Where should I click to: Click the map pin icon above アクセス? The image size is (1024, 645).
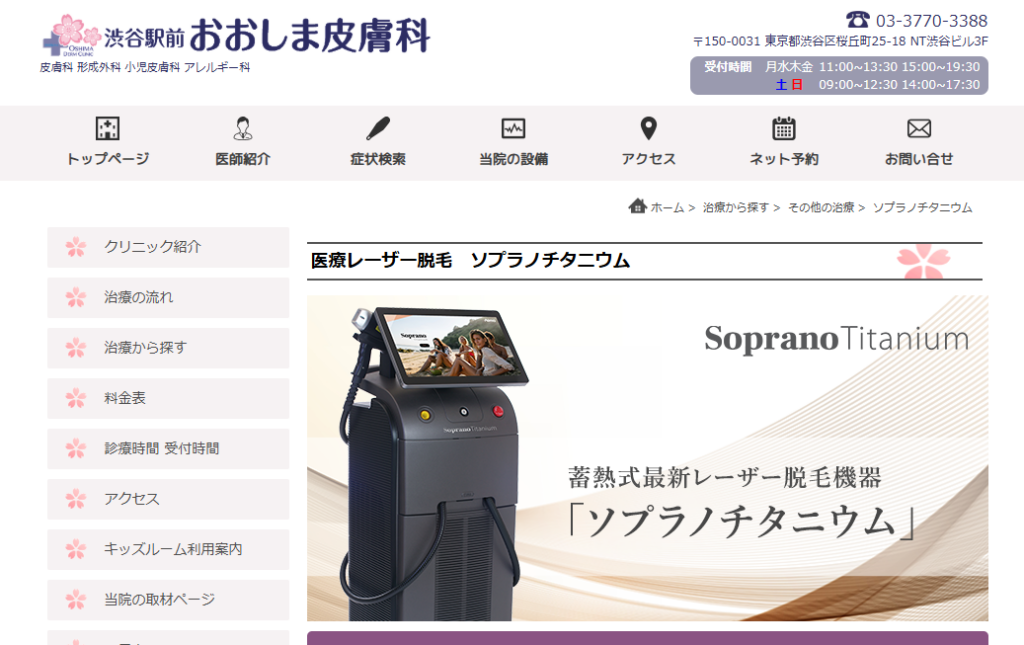pyautogui.click(x=648, y=129)
